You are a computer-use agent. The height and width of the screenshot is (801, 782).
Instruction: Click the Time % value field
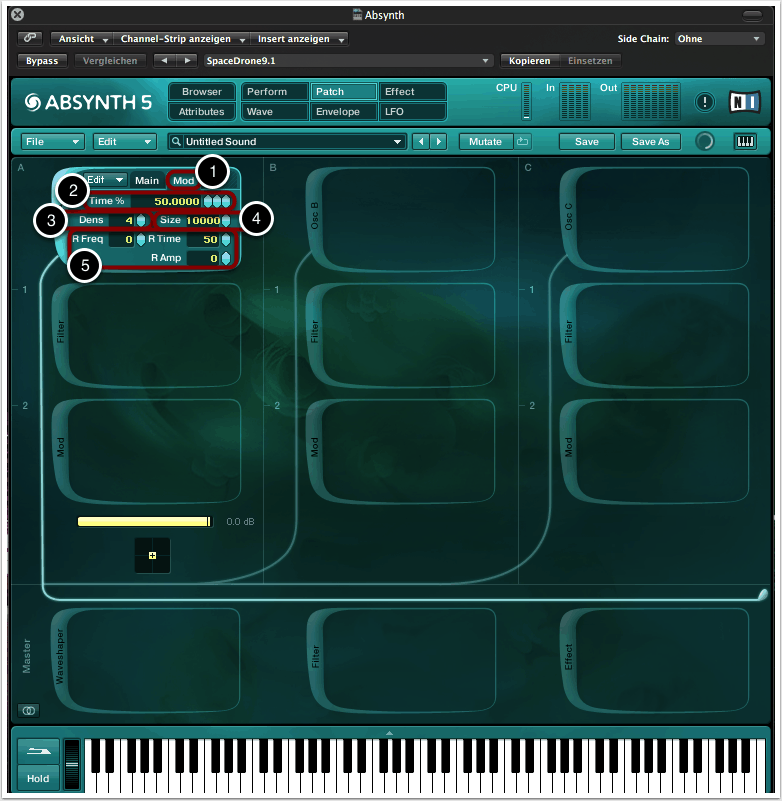pos(175,201)
